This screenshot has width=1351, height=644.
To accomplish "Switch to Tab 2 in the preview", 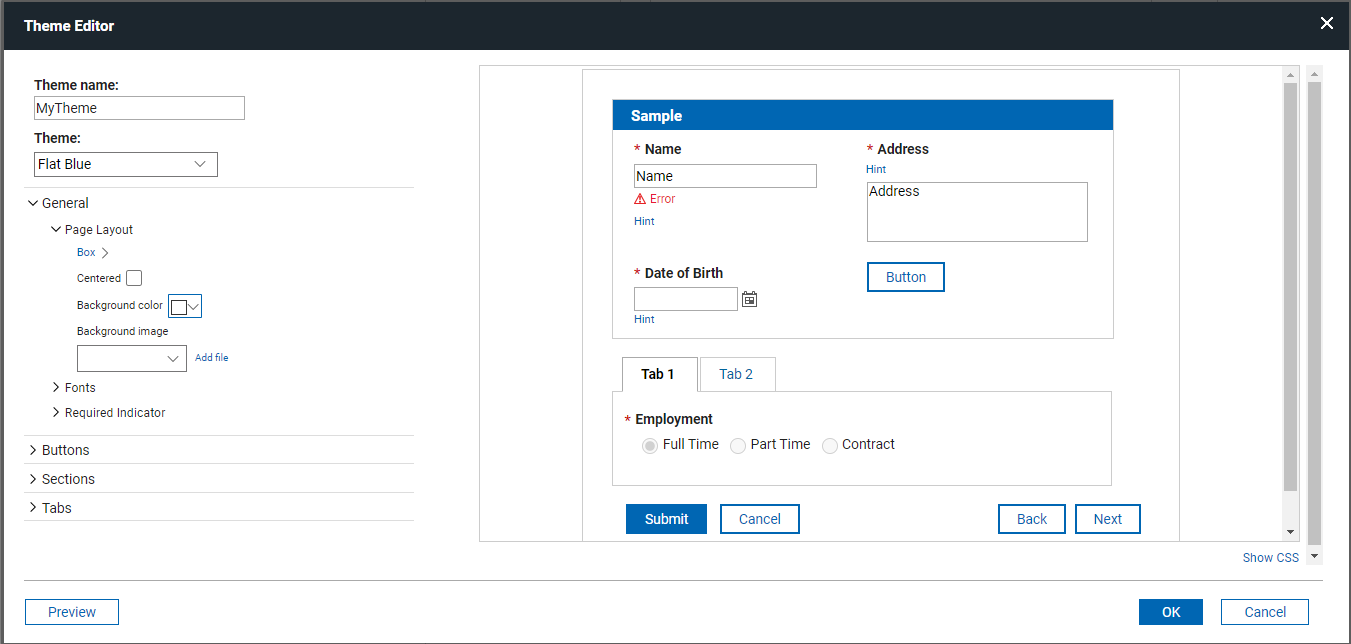I will pos(737,373).
